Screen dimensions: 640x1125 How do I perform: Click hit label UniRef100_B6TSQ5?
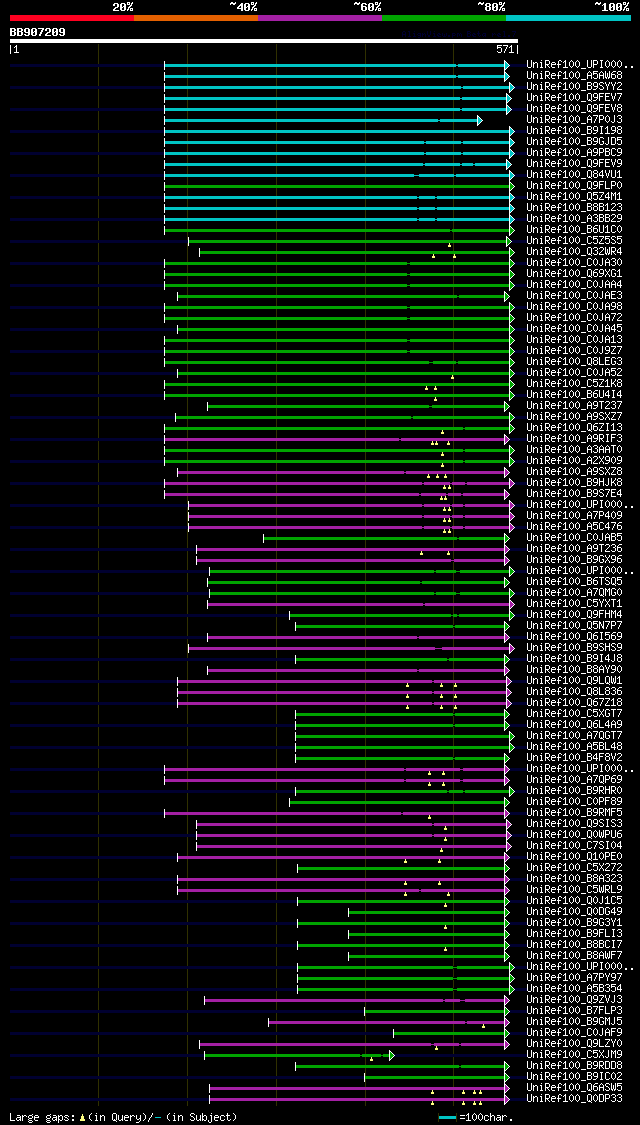575,582
